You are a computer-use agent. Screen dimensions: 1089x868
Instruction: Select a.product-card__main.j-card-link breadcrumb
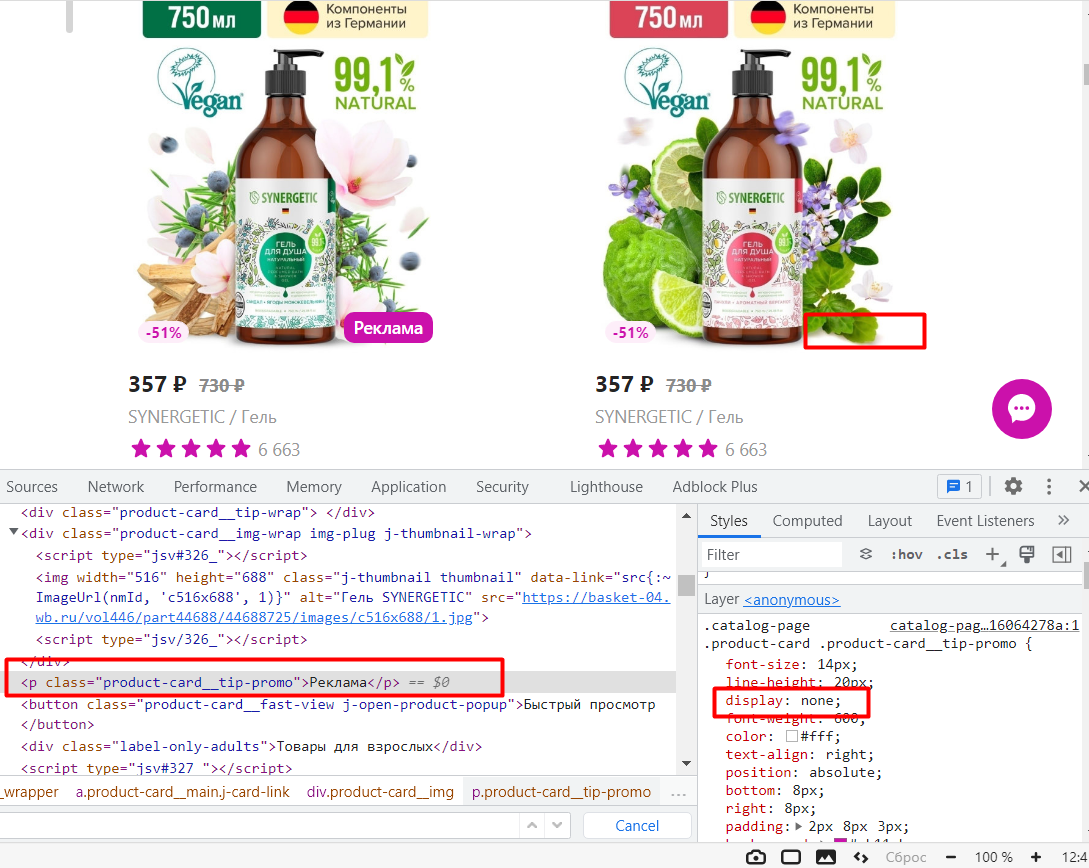tap(183, 792)
